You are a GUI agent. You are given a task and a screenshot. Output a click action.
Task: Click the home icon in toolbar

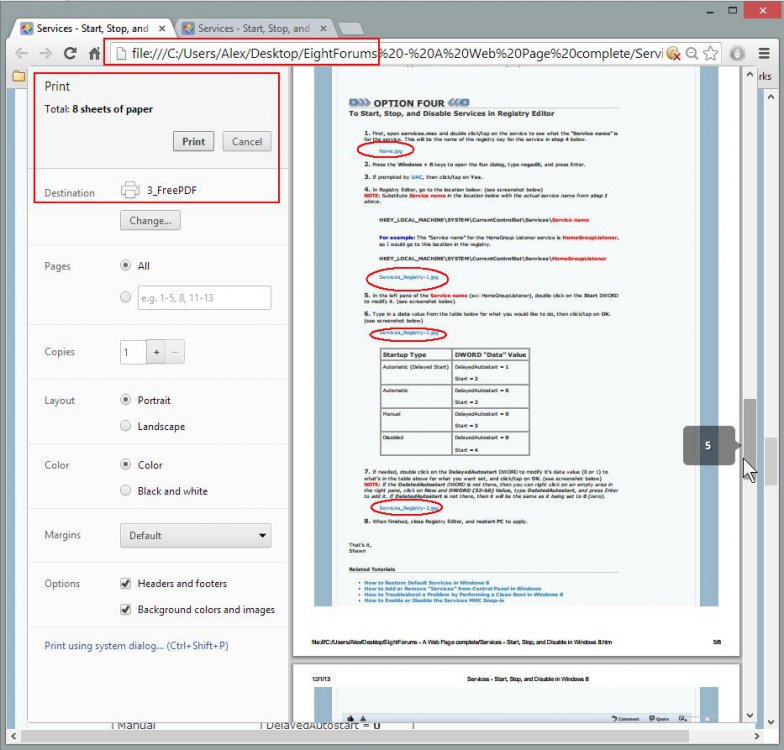coord(95,54)
